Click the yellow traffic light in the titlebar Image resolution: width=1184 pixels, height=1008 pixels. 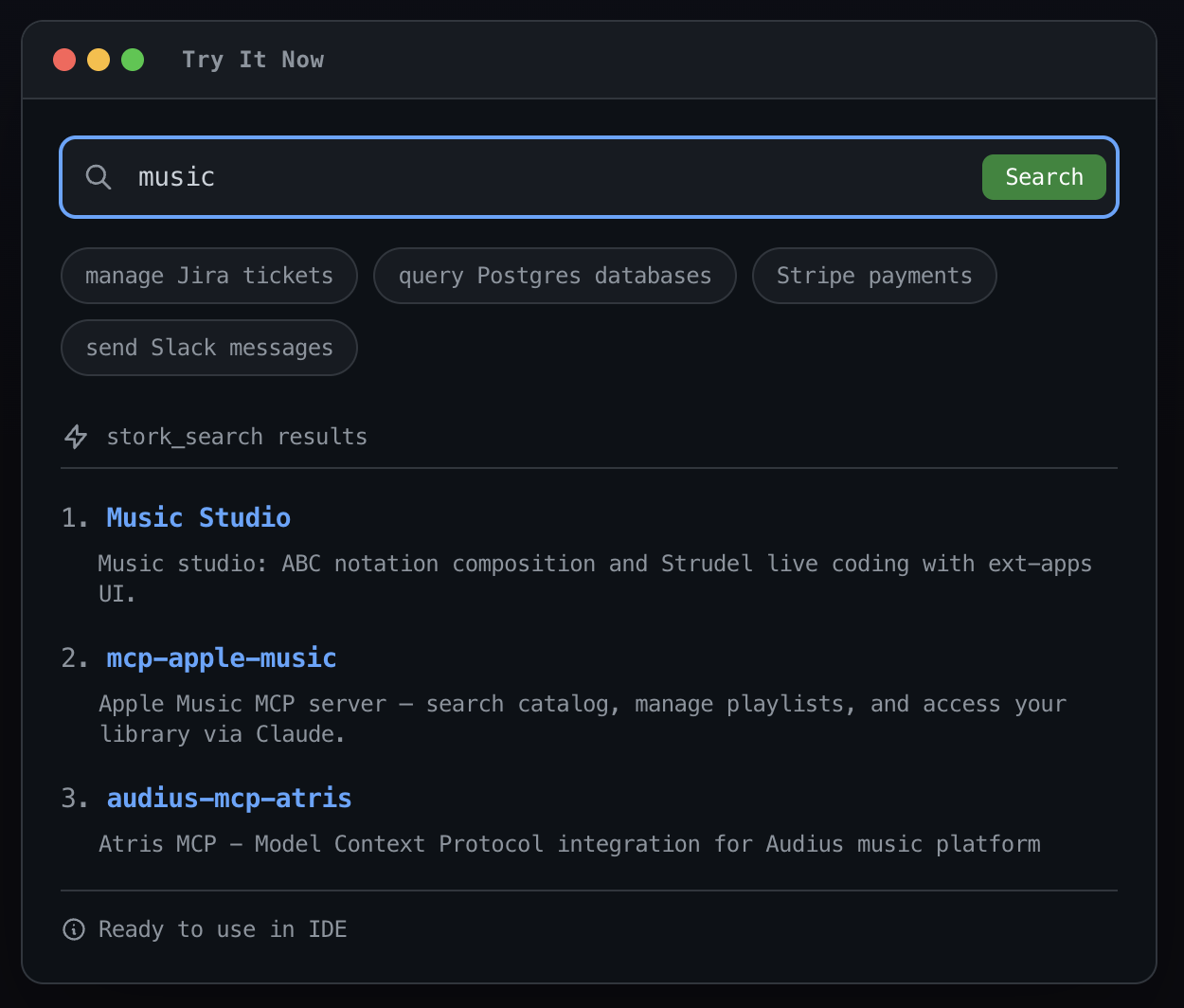pos(99,59)
